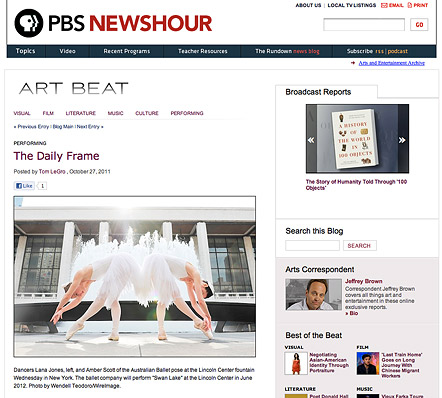Open Jeffrey Brown's Bio link

tap(352, 313)
